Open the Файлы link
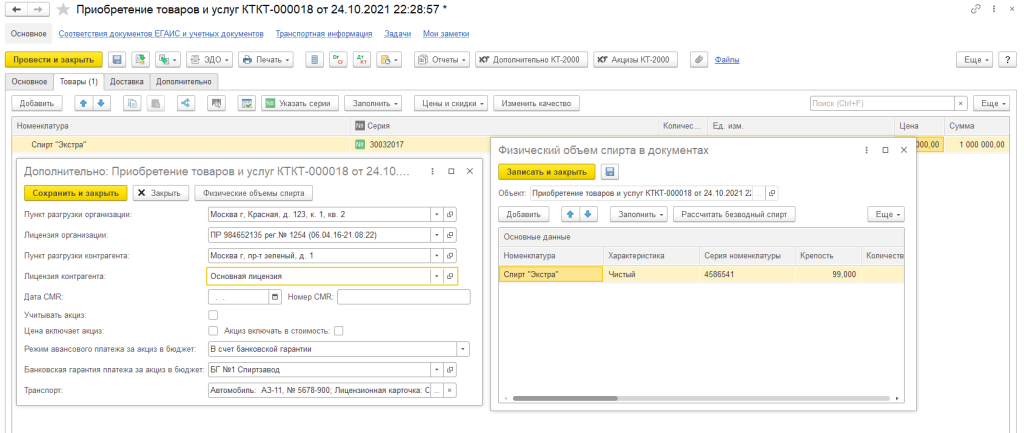The height and width of the screenshot is (433, 1024). click(x=726, y=60)
